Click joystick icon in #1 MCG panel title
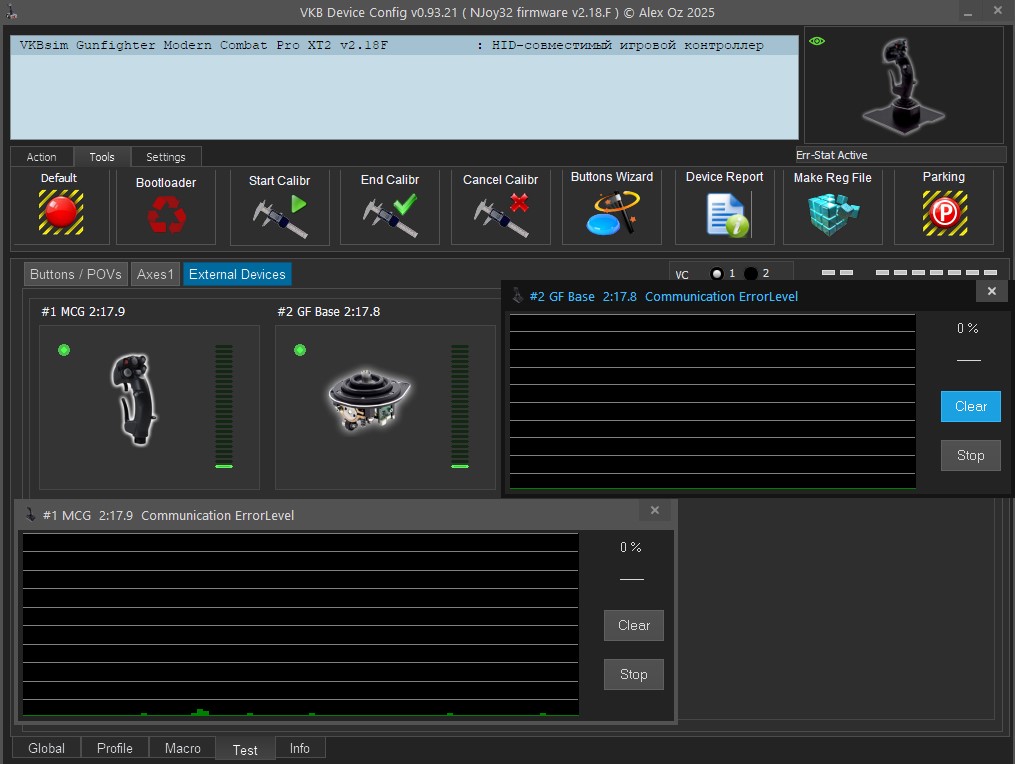1015x764 pixels. (30, 515)
